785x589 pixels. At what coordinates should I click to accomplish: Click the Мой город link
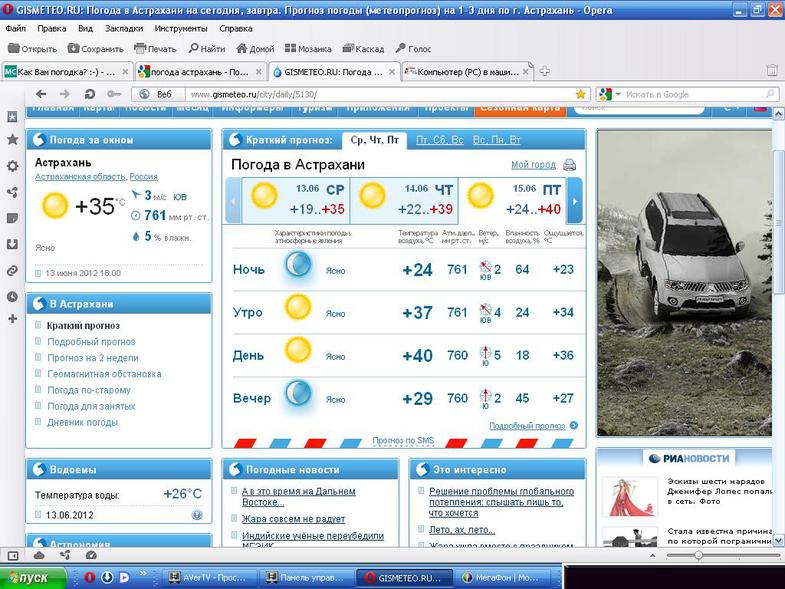click(x=533, y=165)
